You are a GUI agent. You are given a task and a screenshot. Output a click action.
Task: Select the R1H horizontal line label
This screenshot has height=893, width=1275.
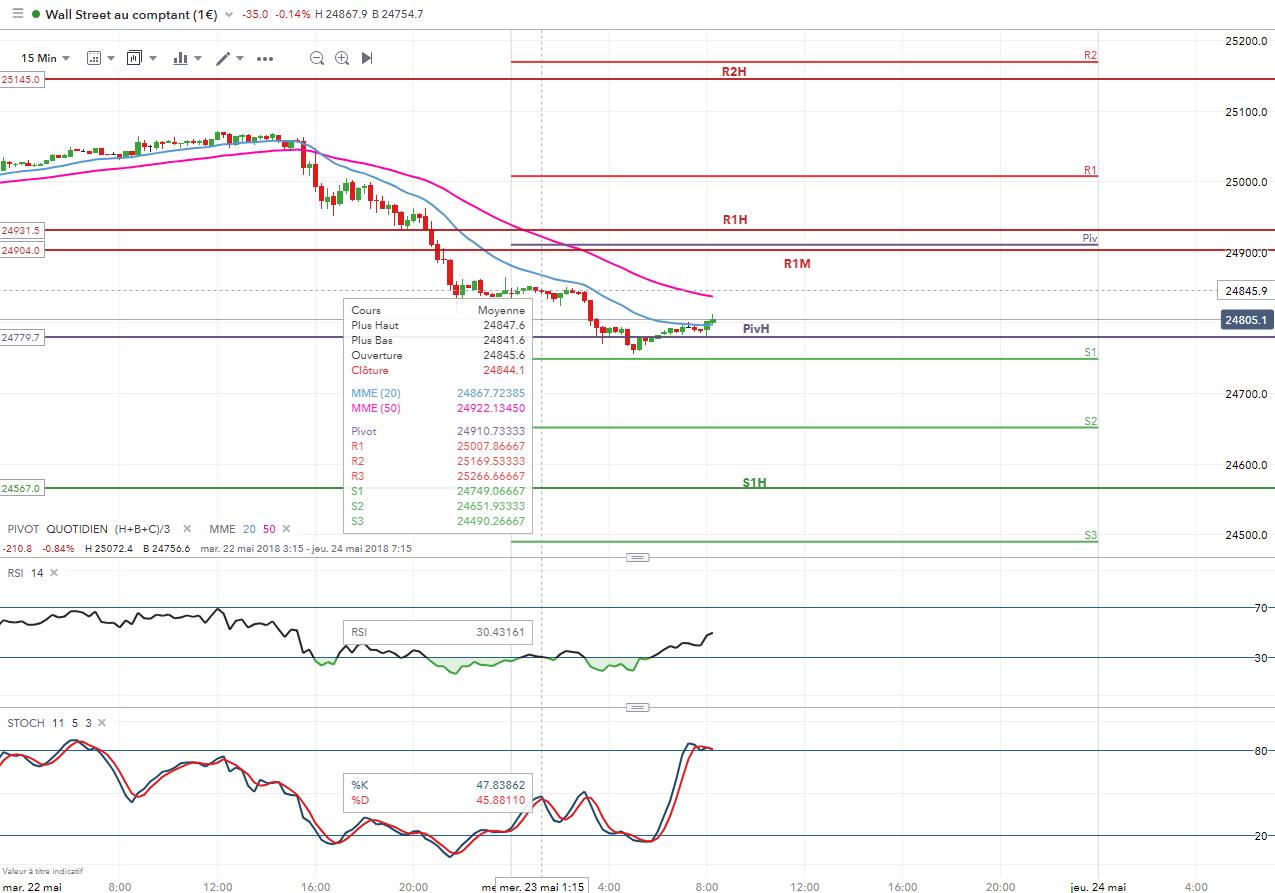[x=735, y=219]
